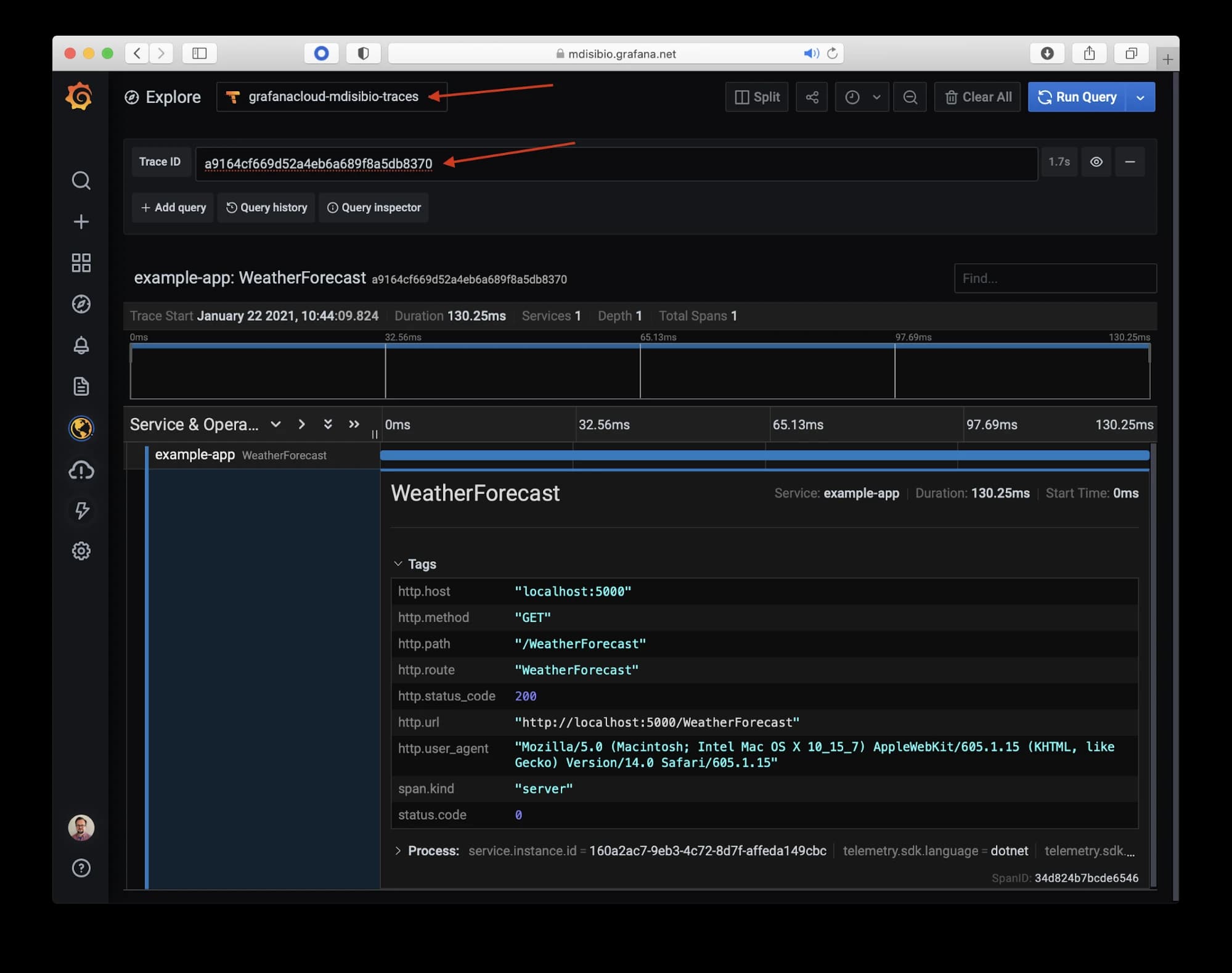This screenshot has width=1232, height=973.
Task: Click the span.kind value "server"
Action: coord(544,789)
